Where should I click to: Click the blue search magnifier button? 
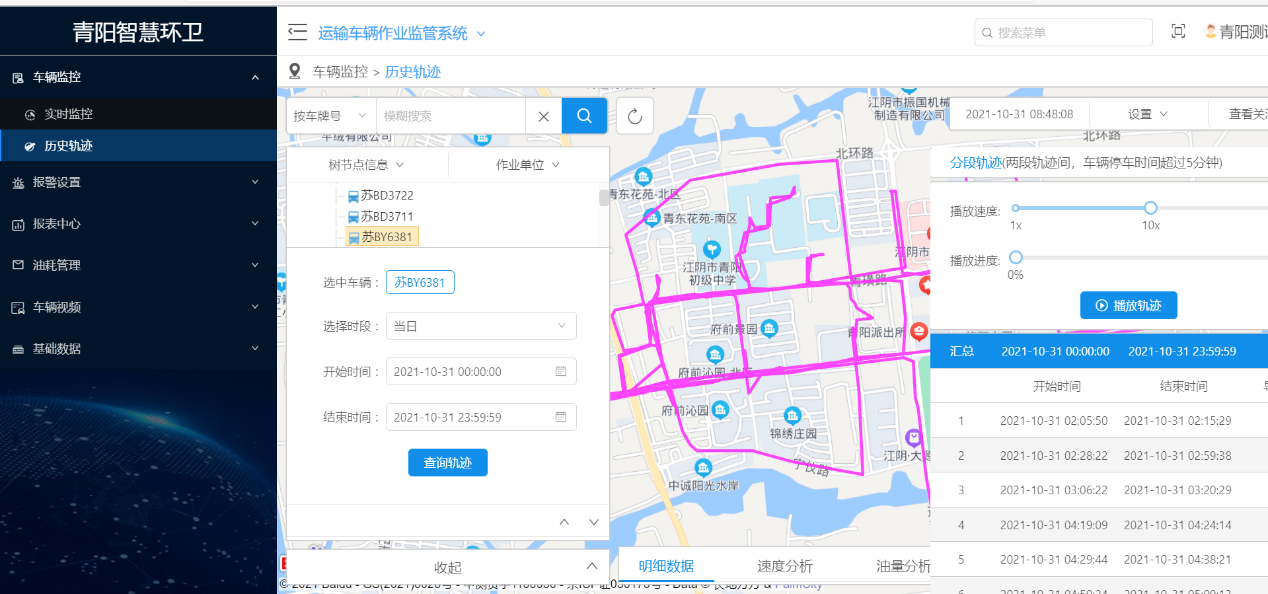click(584, 116)
